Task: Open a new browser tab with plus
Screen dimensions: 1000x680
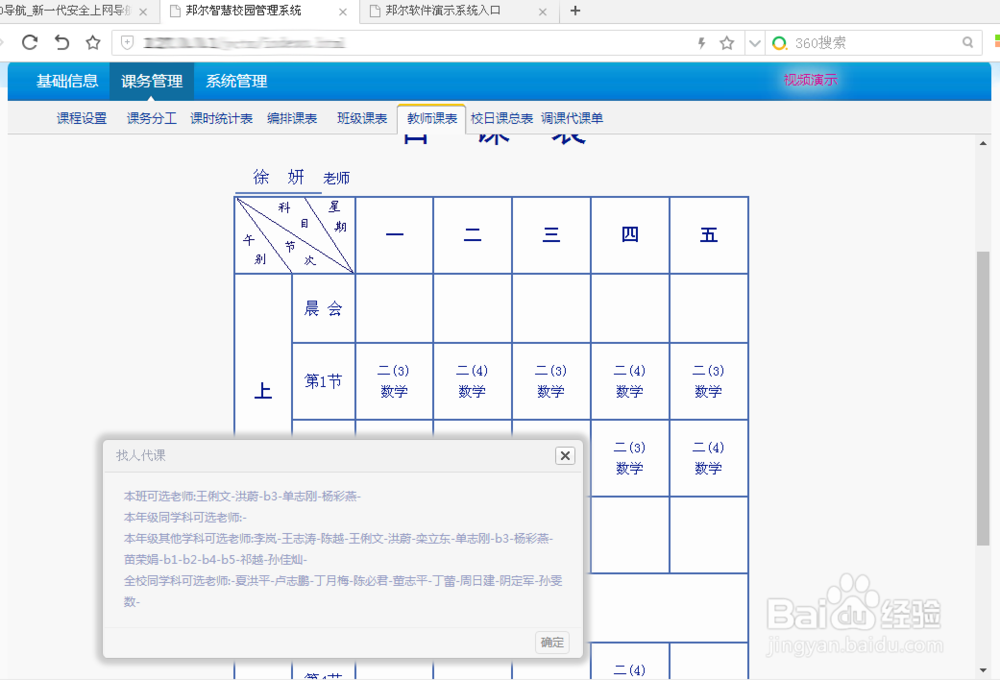Action: click(575, 10)
